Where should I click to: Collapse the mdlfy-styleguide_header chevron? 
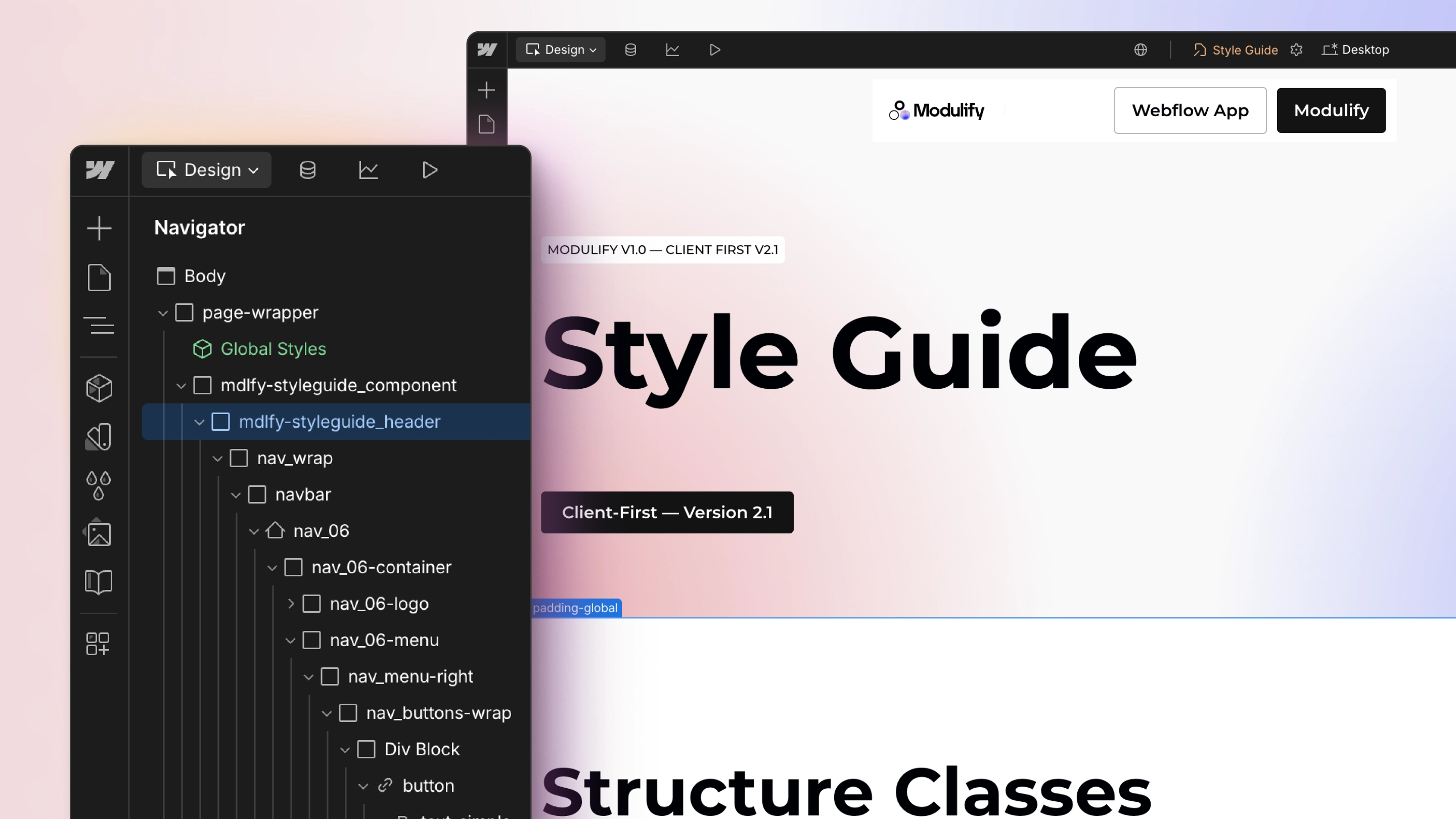click(x=199, y=422)
